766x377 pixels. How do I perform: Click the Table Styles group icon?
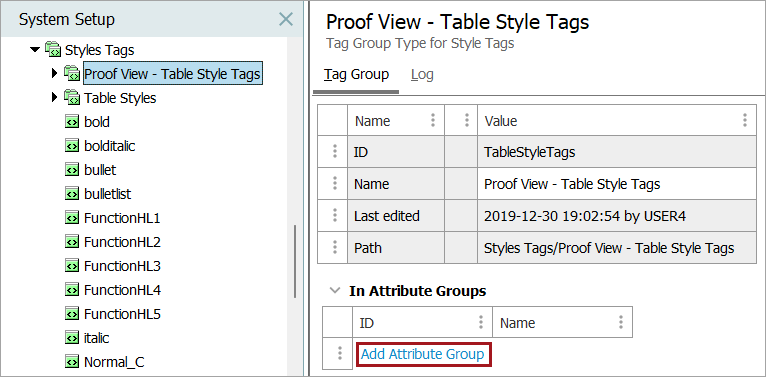(71, 98)
